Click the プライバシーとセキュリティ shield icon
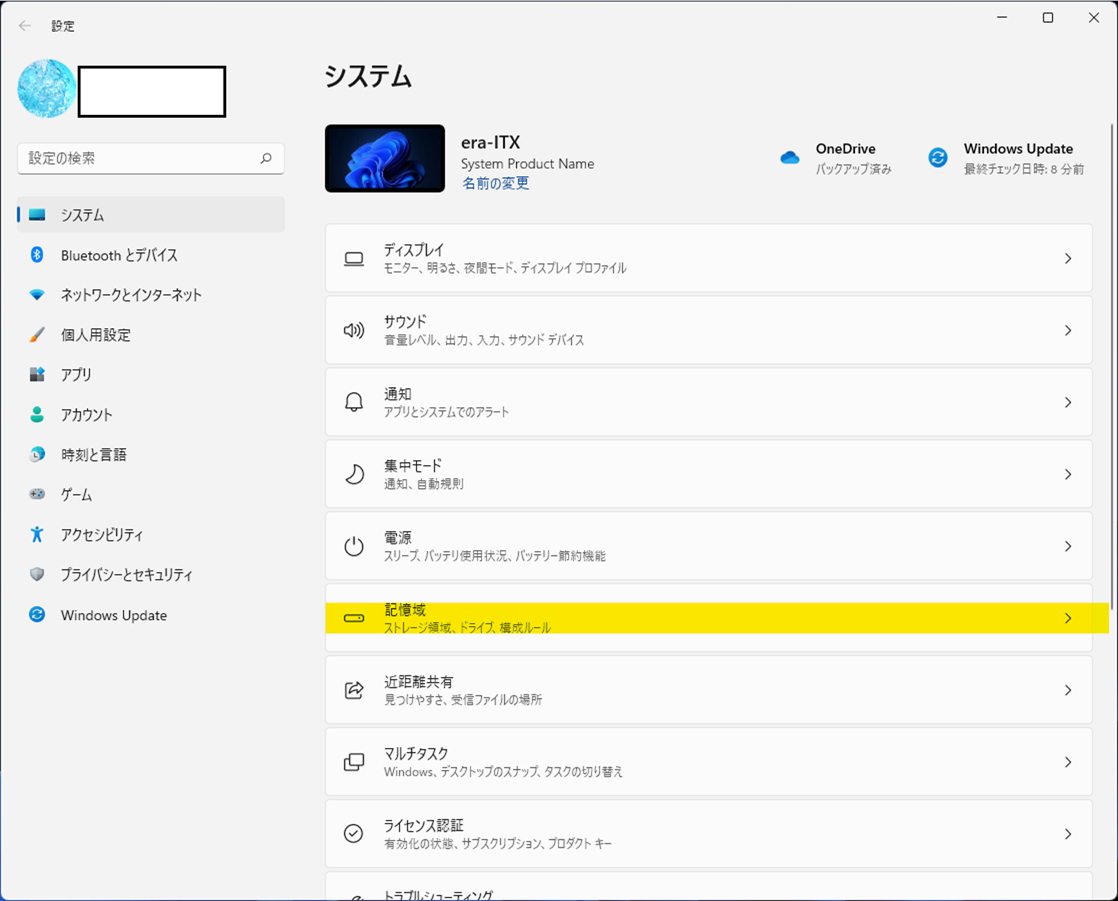This screenshot has width=1118, height=901. 37,575
